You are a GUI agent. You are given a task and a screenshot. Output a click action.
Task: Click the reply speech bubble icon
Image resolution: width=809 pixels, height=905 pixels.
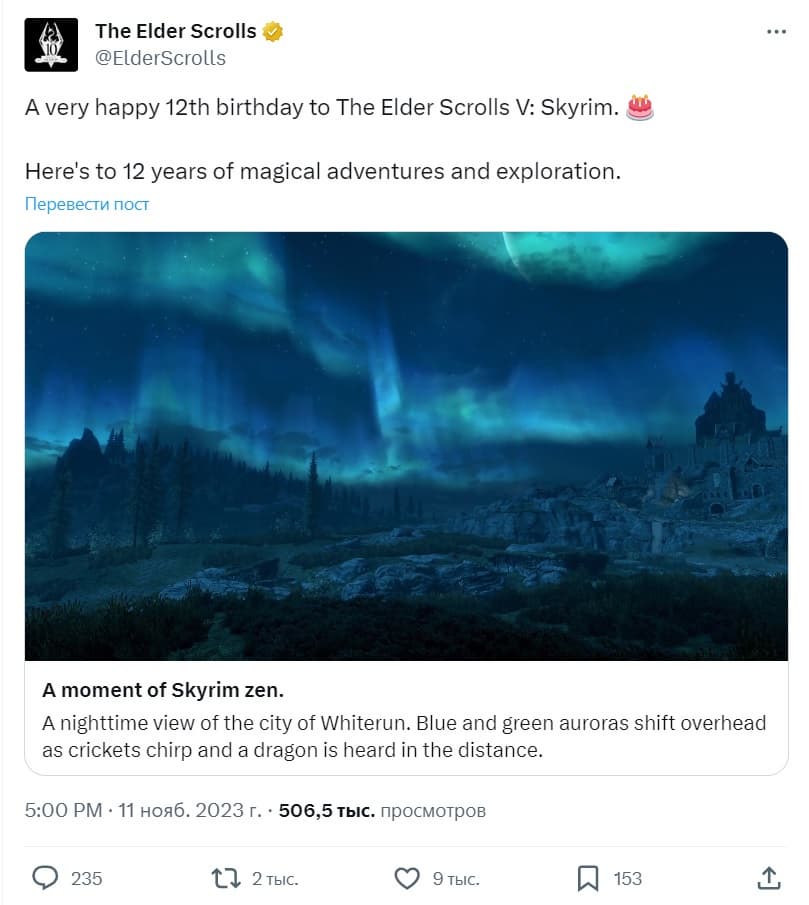tap(46, 878)
